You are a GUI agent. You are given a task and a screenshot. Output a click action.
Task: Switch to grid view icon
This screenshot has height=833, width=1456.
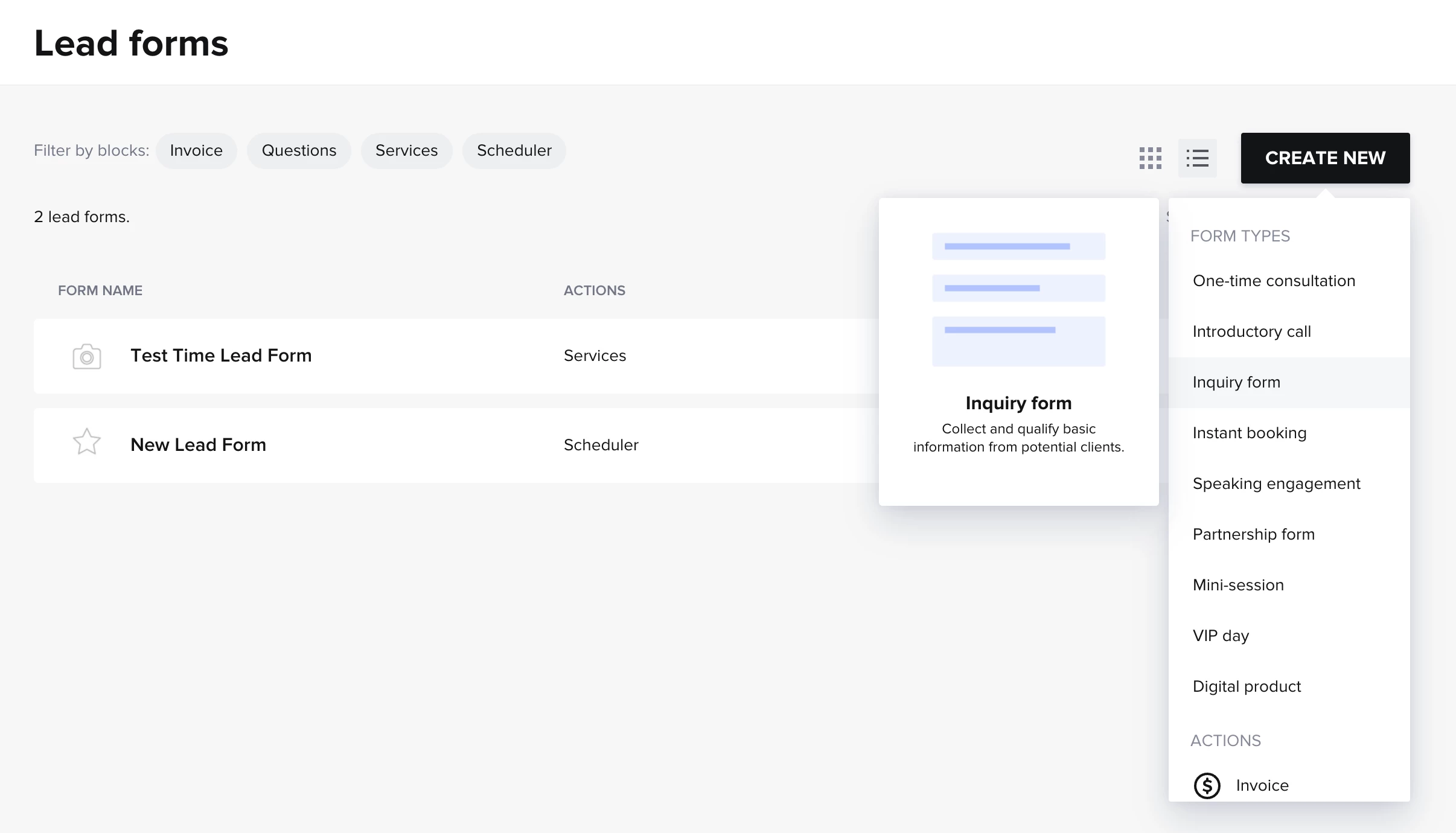(x=1150, y=158)
